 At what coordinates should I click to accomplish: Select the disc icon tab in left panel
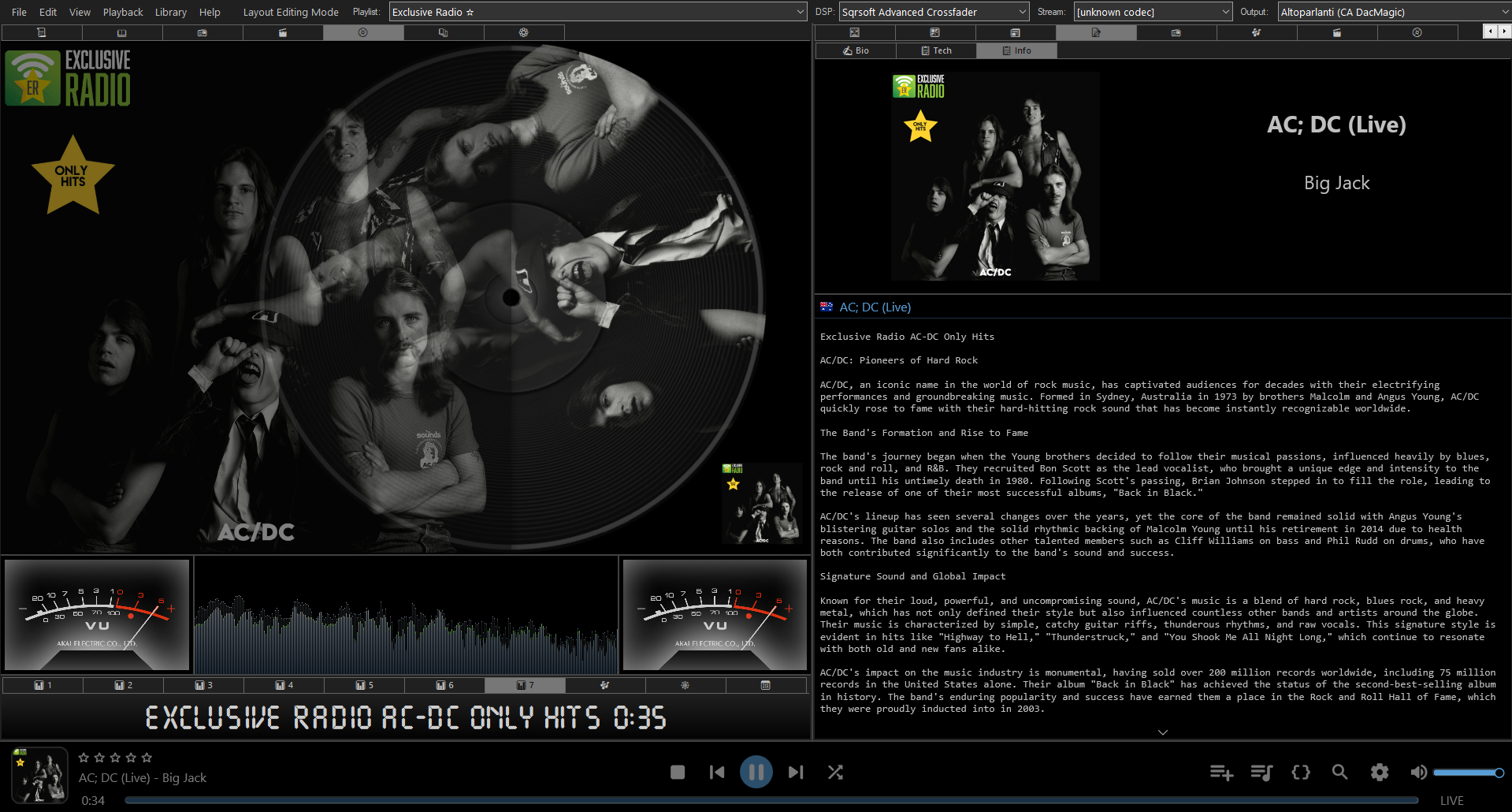[x=363, y=32]
